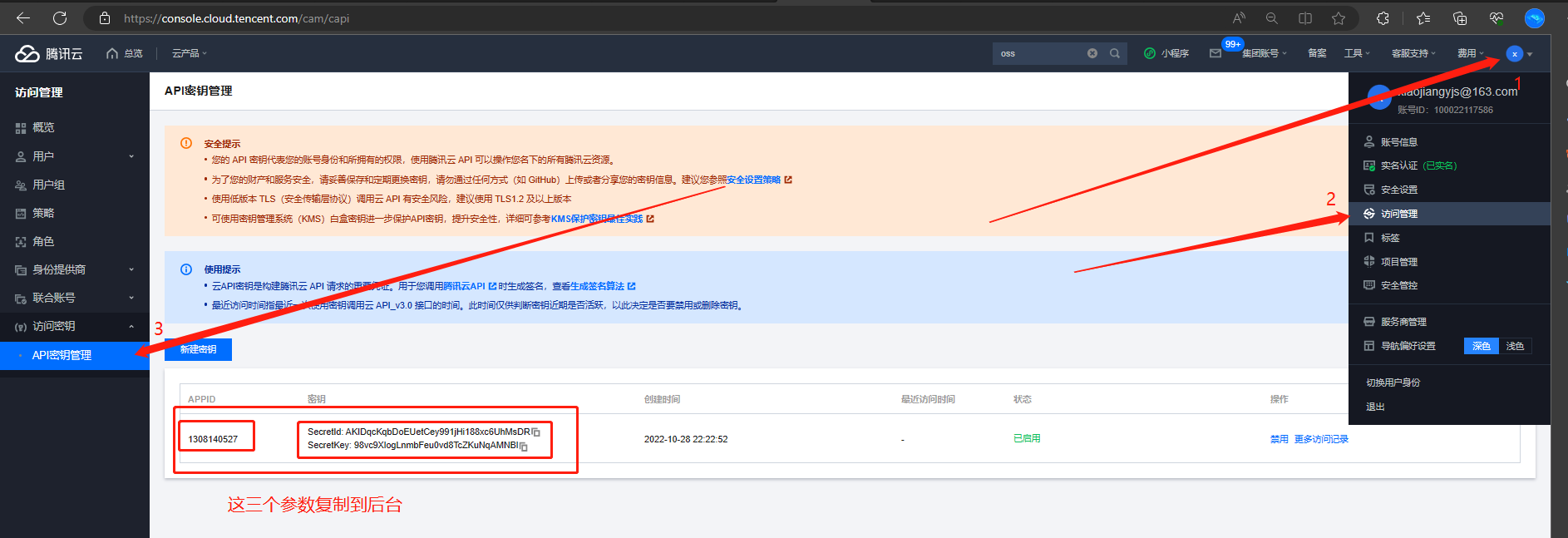Click 新建密钥 button
The image size is (1568, 538).
click(198, 349)
